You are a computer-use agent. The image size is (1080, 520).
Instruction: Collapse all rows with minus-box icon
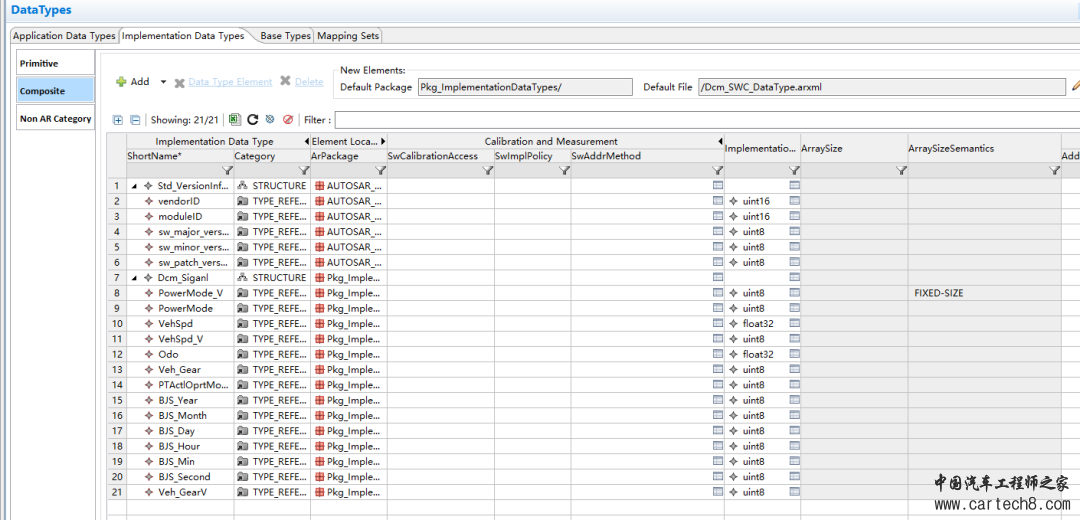[x=135, y=120]
